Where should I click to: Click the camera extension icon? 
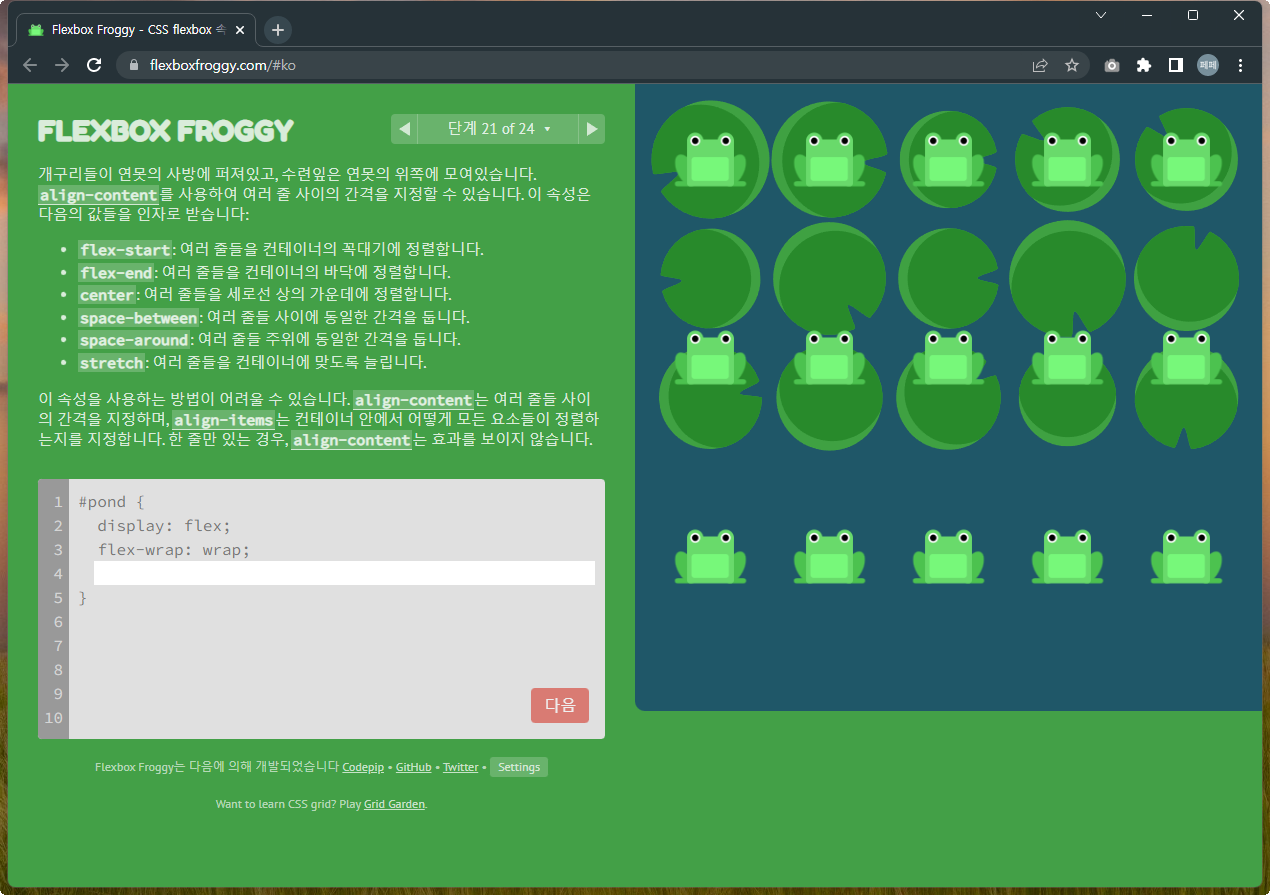click(x=1112, y=65)
